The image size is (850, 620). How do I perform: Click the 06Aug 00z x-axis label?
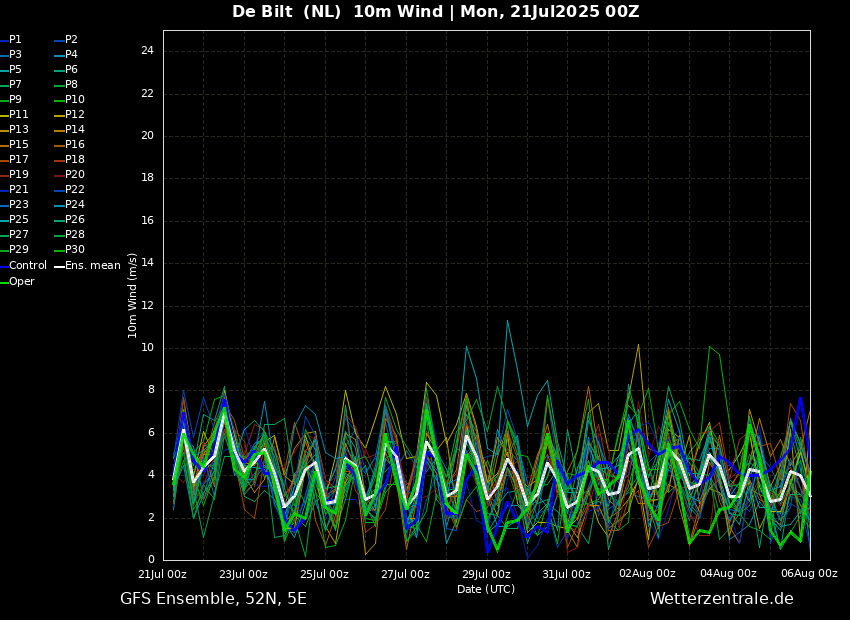pos(809,574)
